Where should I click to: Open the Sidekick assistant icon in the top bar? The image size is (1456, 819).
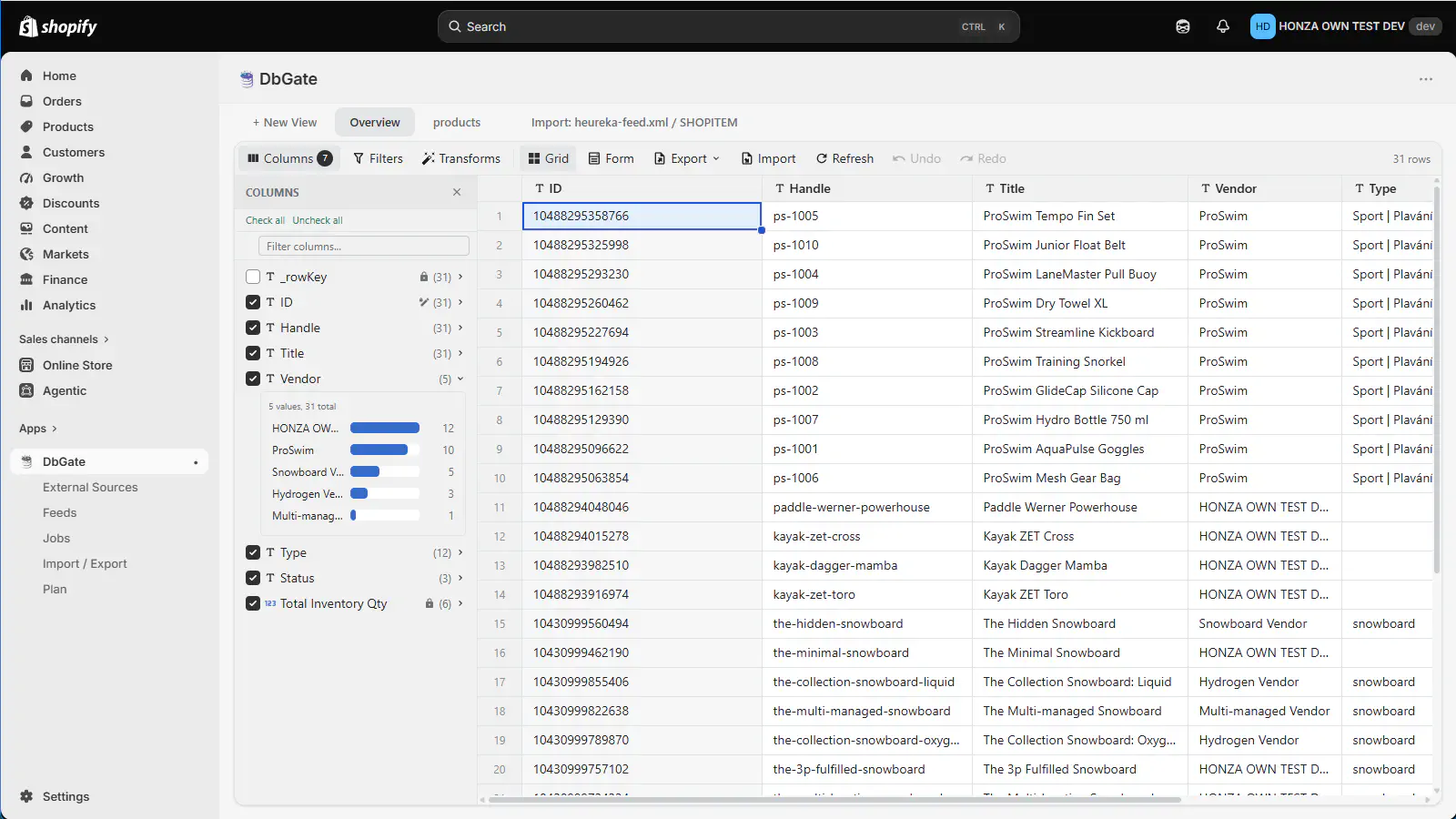(x=1183, y=26)
